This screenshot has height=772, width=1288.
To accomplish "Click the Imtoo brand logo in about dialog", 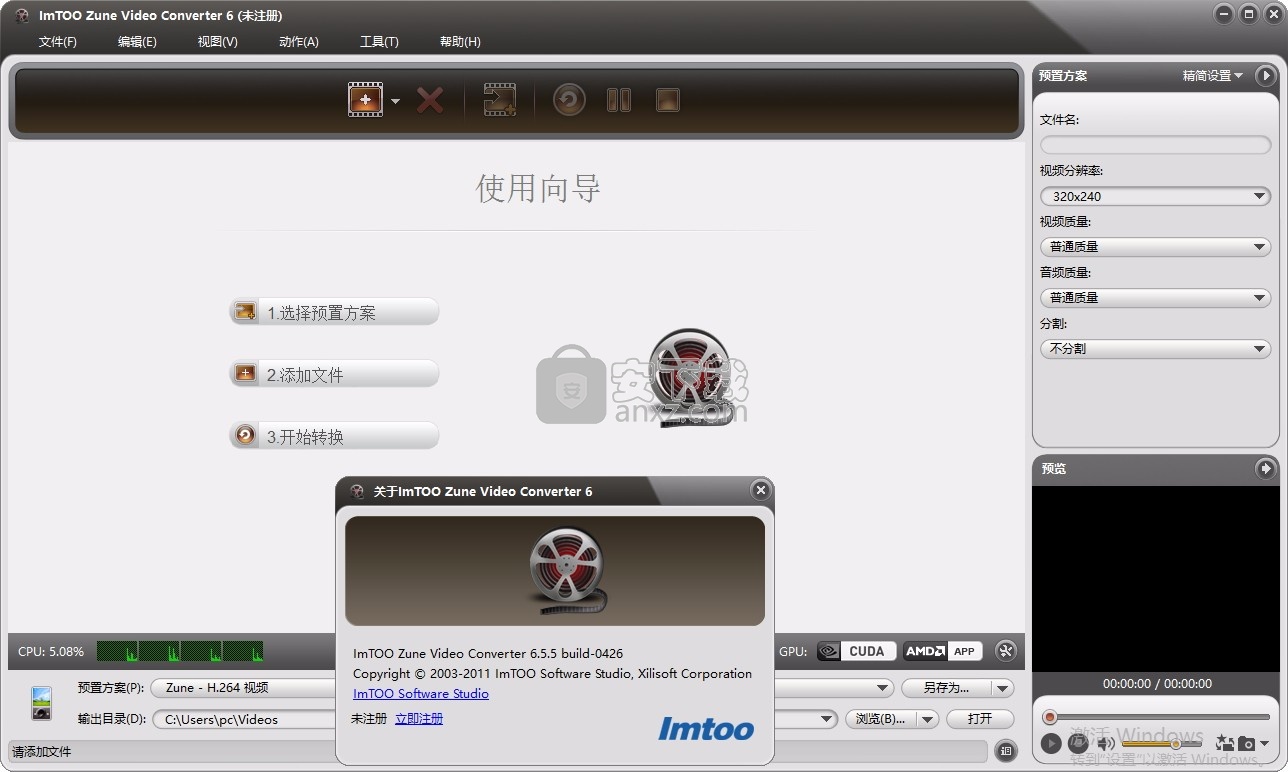I will click(706, 728).
